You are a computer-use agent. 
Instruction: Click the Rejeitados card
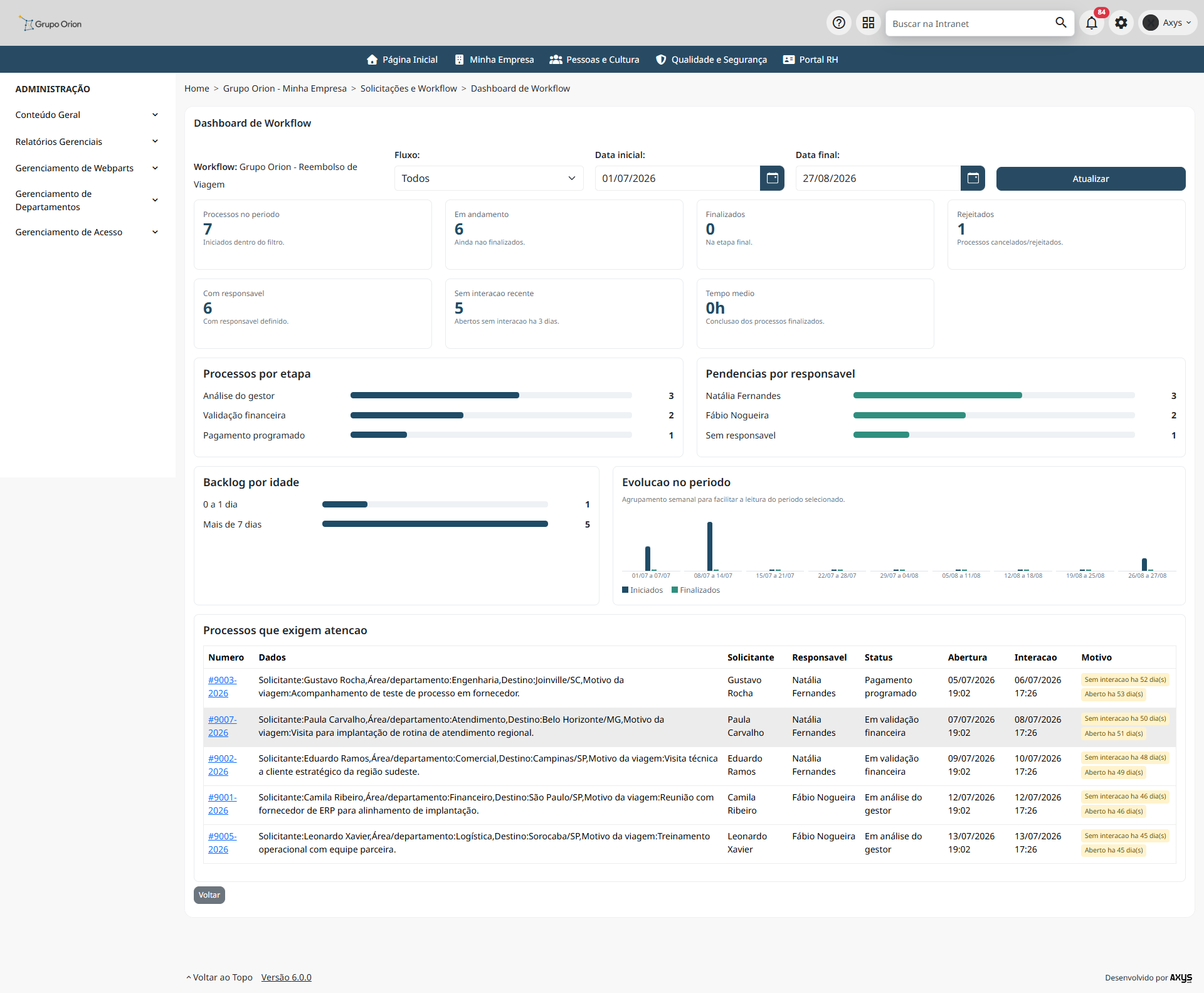[x=1066, y=235]
